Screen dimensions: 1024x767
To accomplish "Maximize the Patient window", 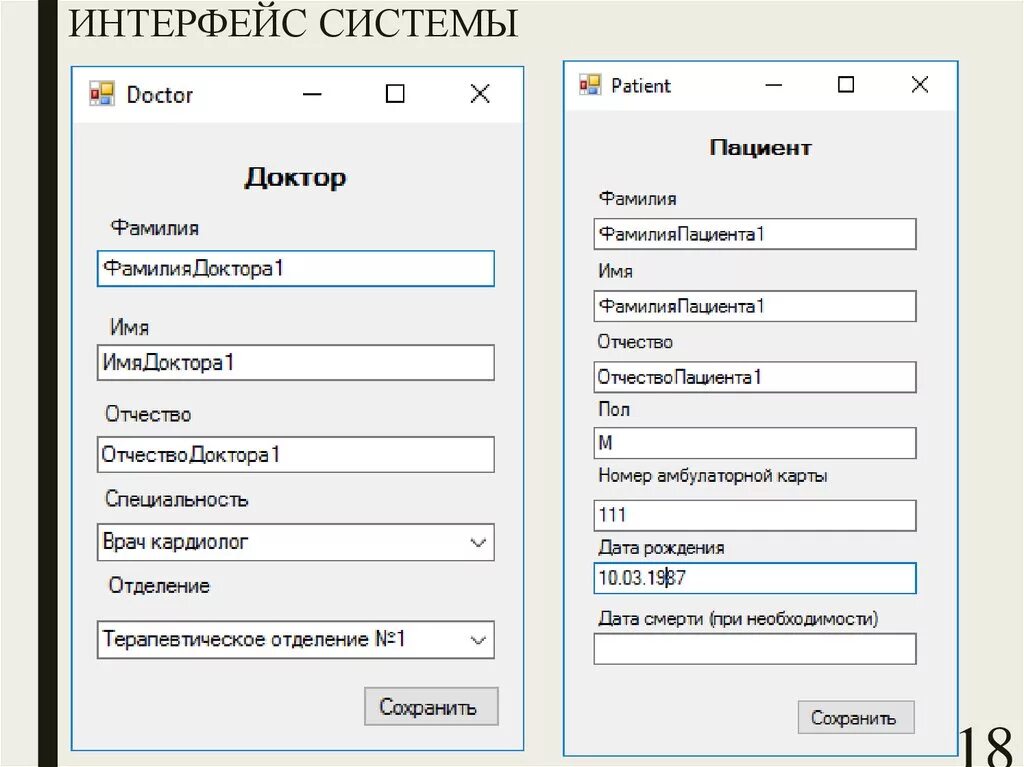I will click(x=846, y=84).
